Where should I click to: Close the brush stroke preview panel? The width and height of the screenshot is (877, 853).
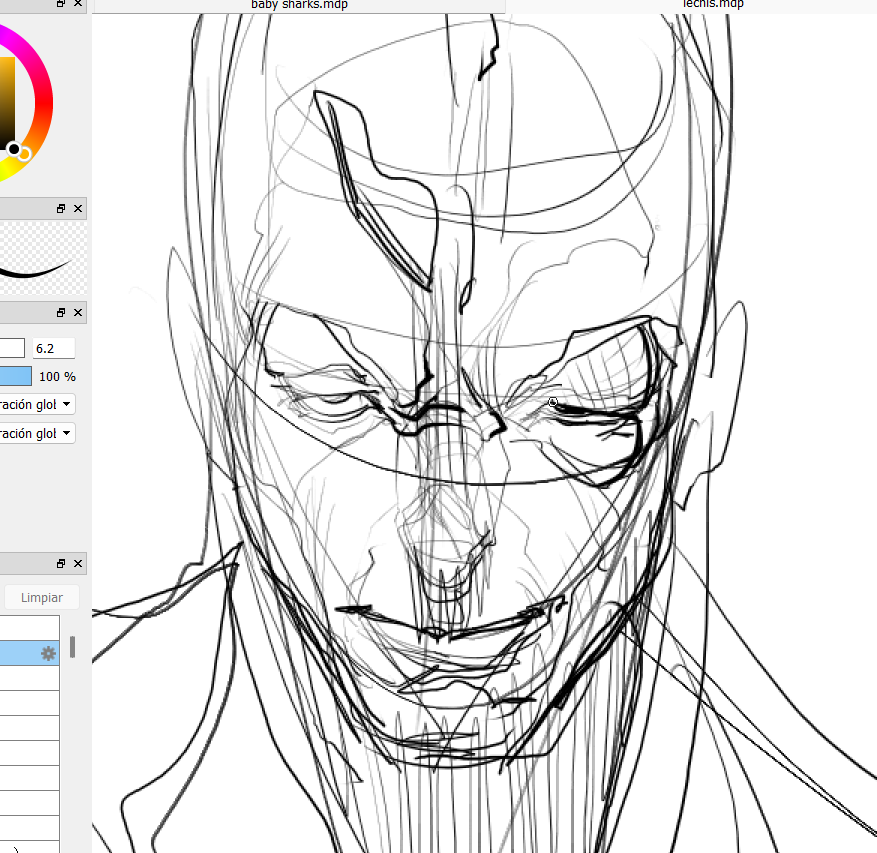78,209
